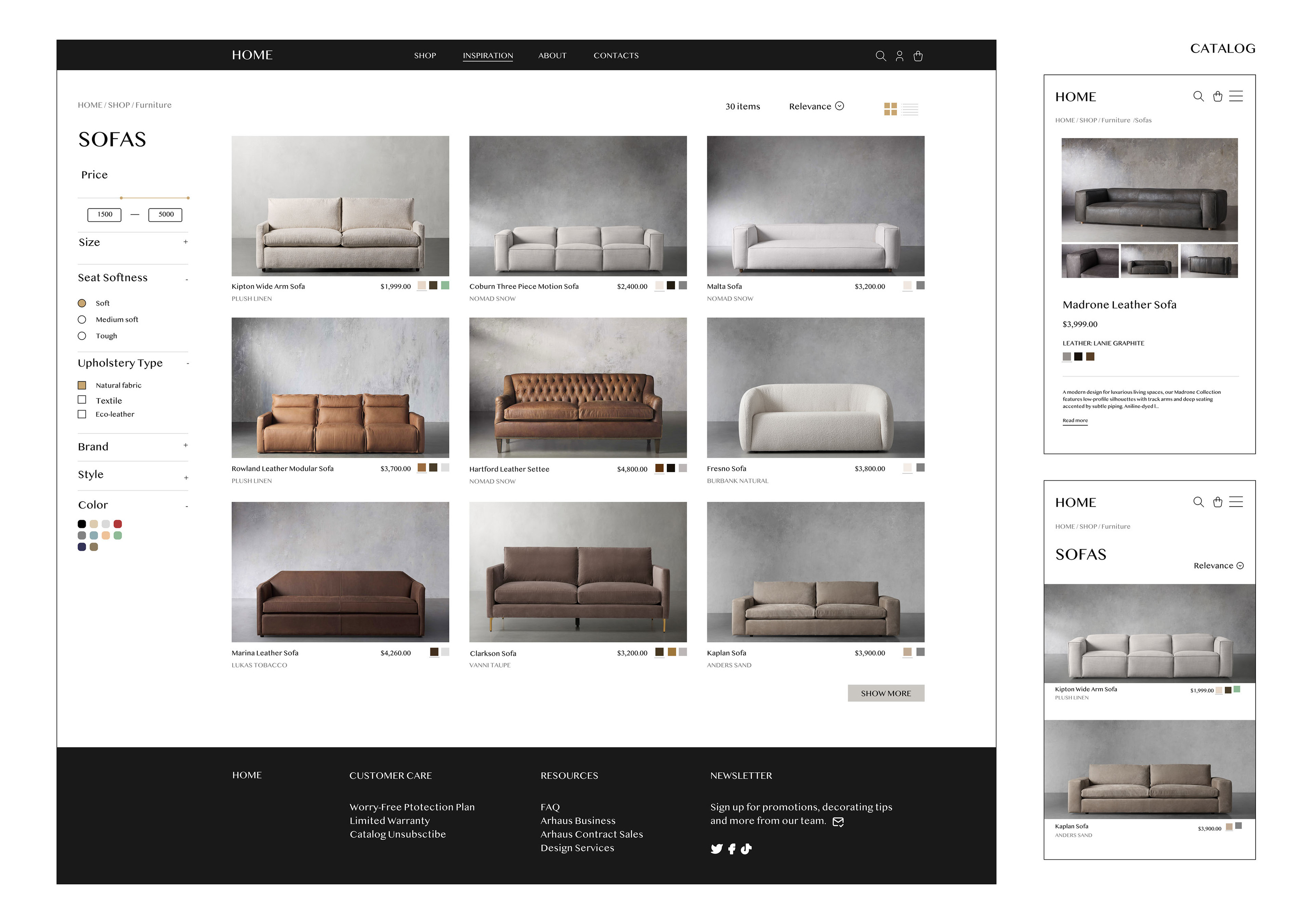The width and height of the screenshot is (1313, 924).
Task: Expand the Brand filter section
Action: (185, 446)
